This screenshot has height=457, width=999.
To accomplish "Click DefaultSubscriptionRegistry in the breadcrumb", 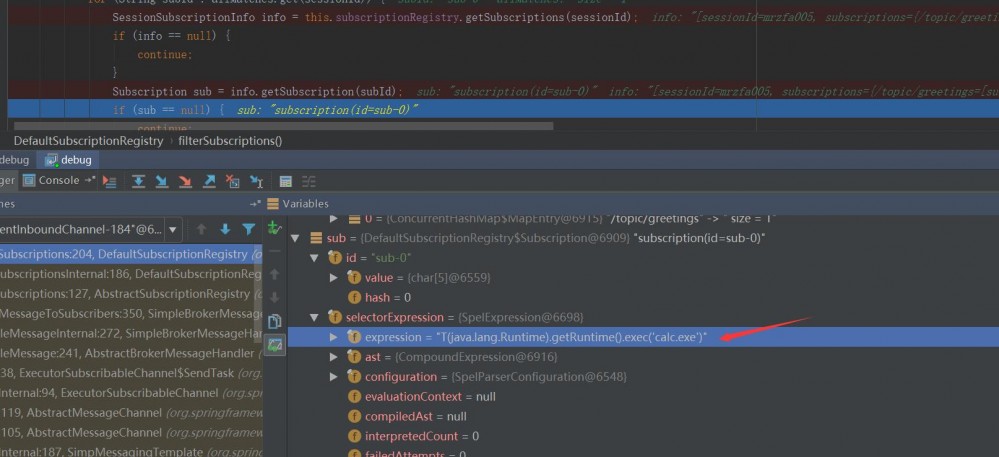I will point(89,141).
